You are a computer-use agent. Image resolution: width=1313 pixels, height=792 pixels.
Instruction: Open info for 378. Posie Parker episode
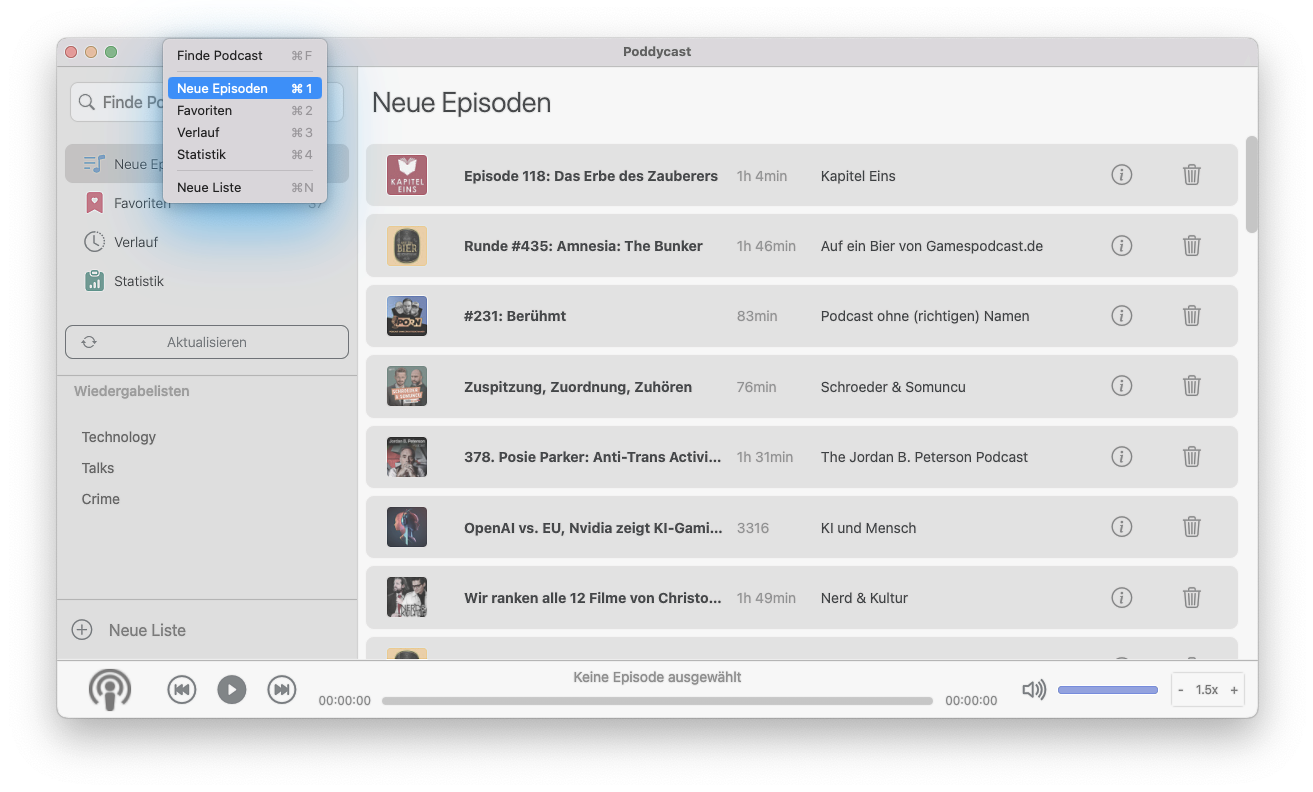(1121, 456)
